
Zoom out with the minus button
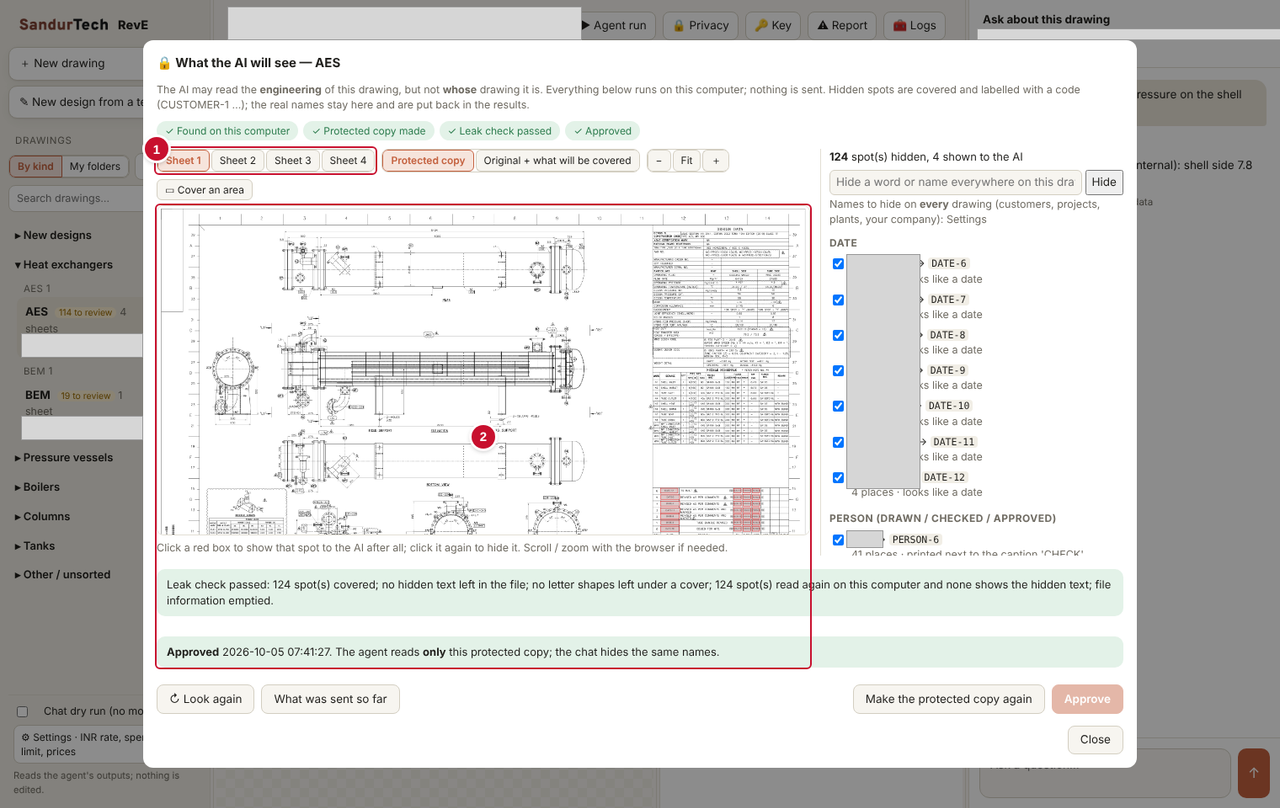click(659, 160)
